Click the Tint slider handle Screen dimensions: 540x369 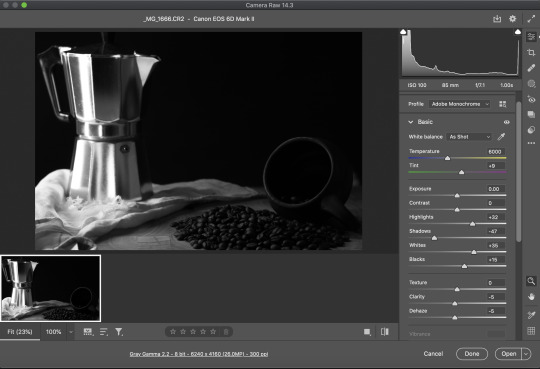coord(461,172)
